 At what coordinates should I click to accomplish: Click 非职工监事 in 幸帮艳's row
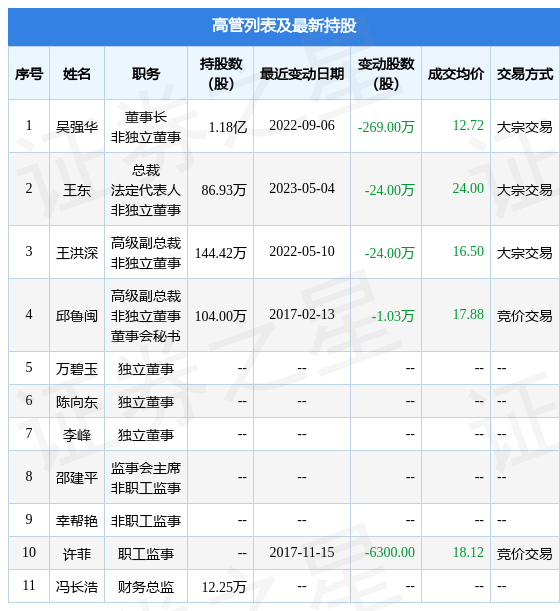tap(146, 521)
